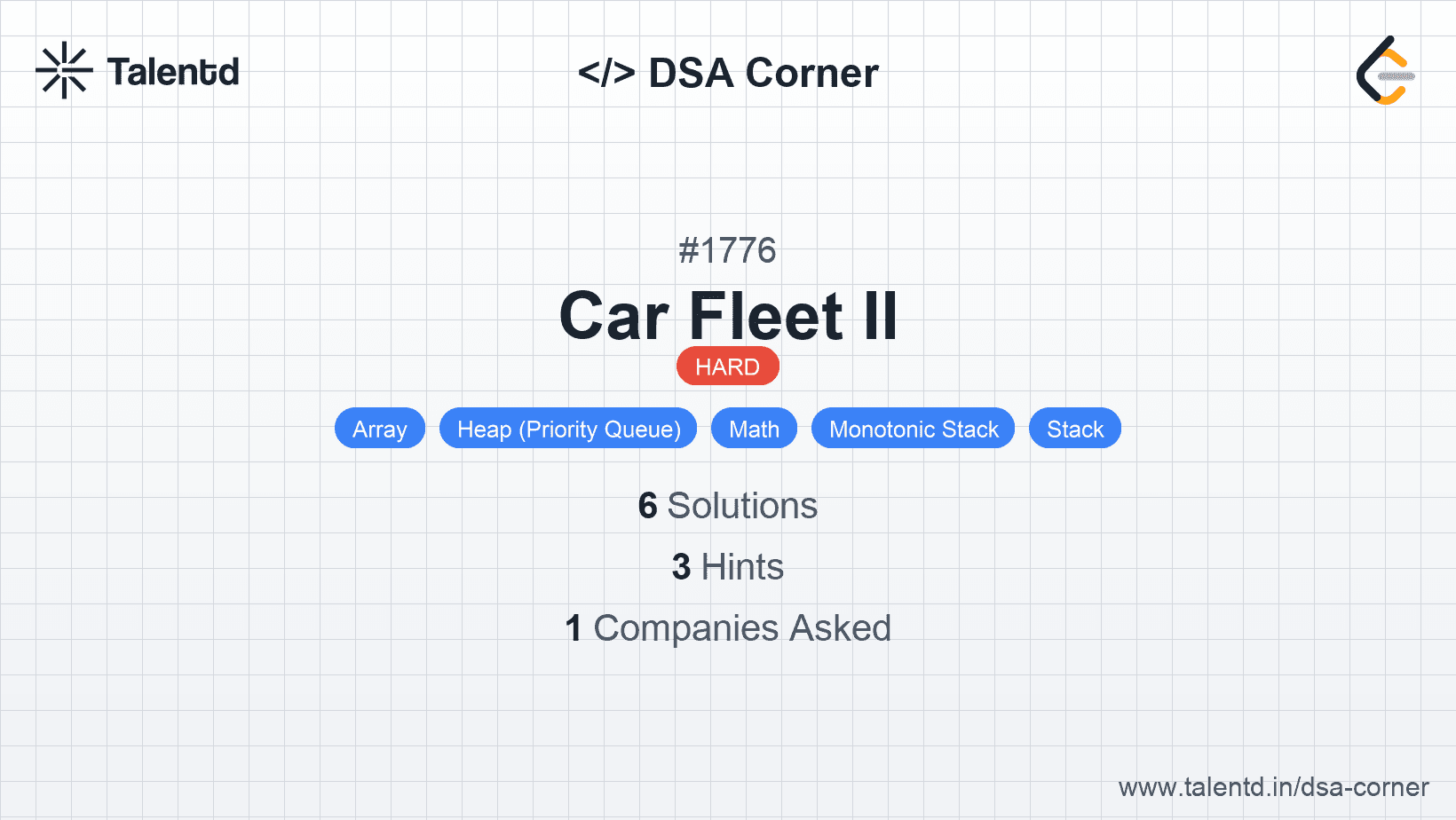Click the problem number #1776
Viewport: 1456px width, 820px height.
tap(727, 250)
